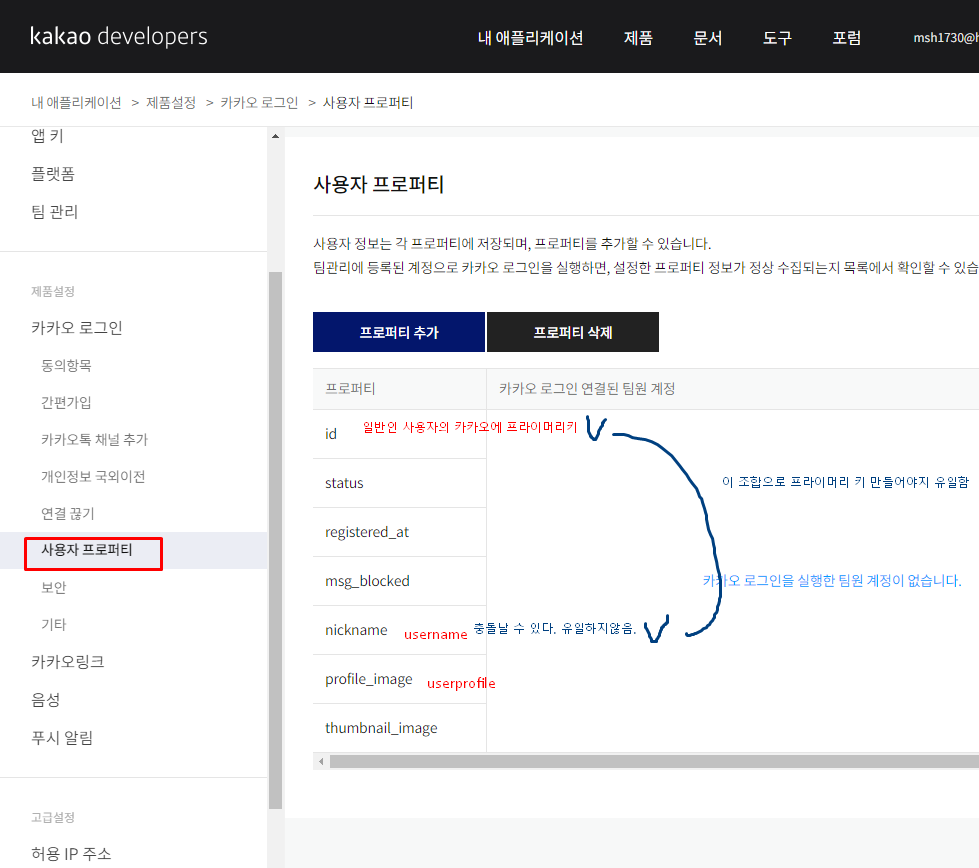Open 카카오 로그인 in sidebar
This screenshot has width=979, height=868.
77,328
